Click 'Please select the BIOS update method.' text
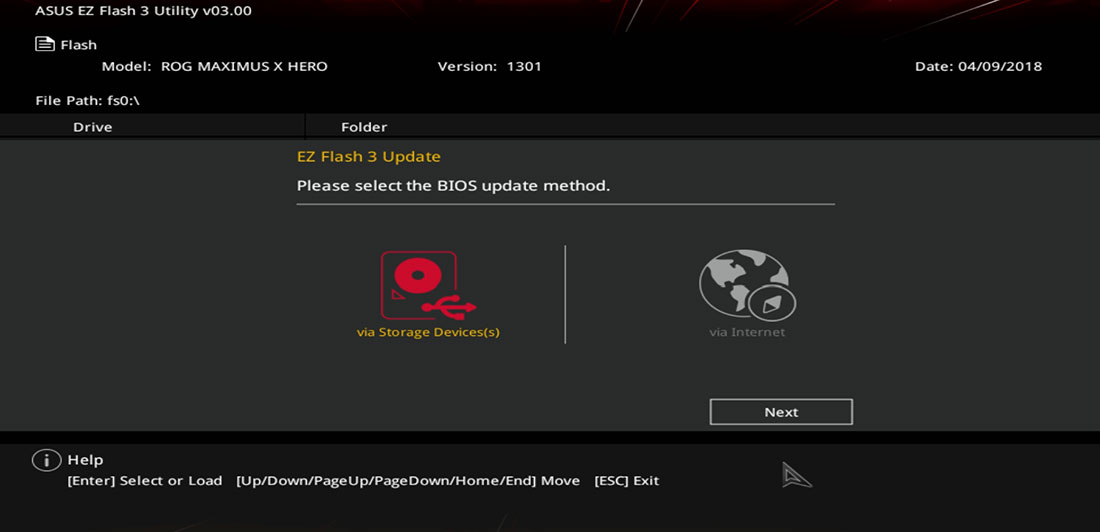 tap(453, 187)
